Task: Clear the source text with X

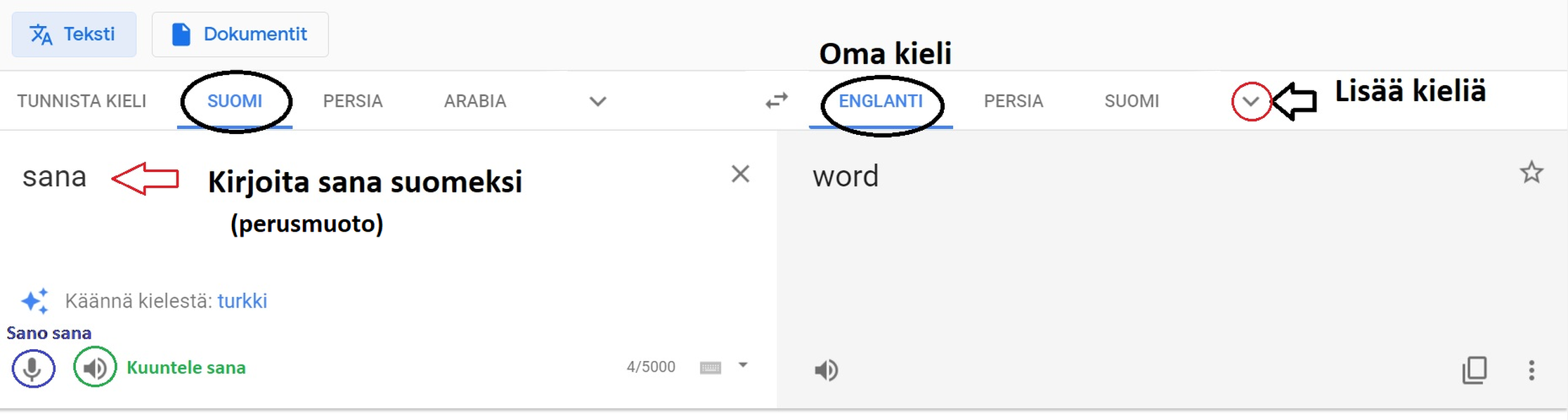Action: (x=740, y=174)
